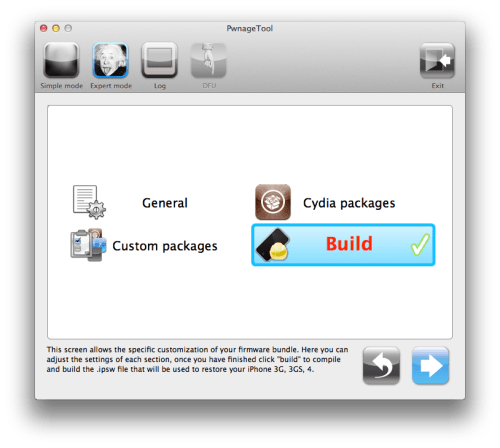This screenshot has height=448, width=500.
Task: Click the Simple mode caption
Action: (61, 86)
